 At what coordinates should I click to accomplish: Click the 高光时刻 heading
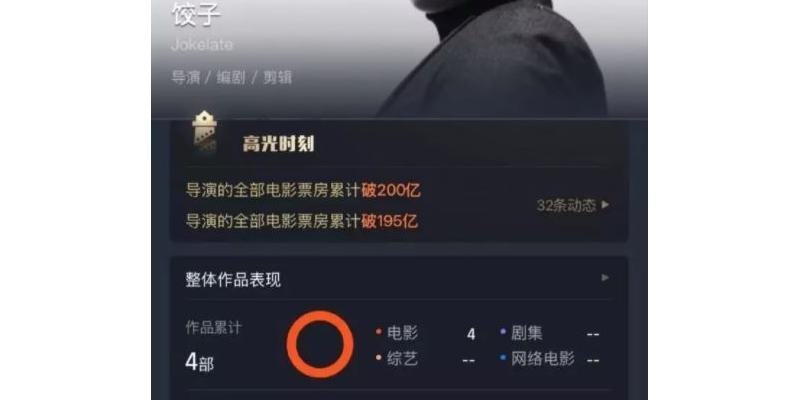point(278,144)
